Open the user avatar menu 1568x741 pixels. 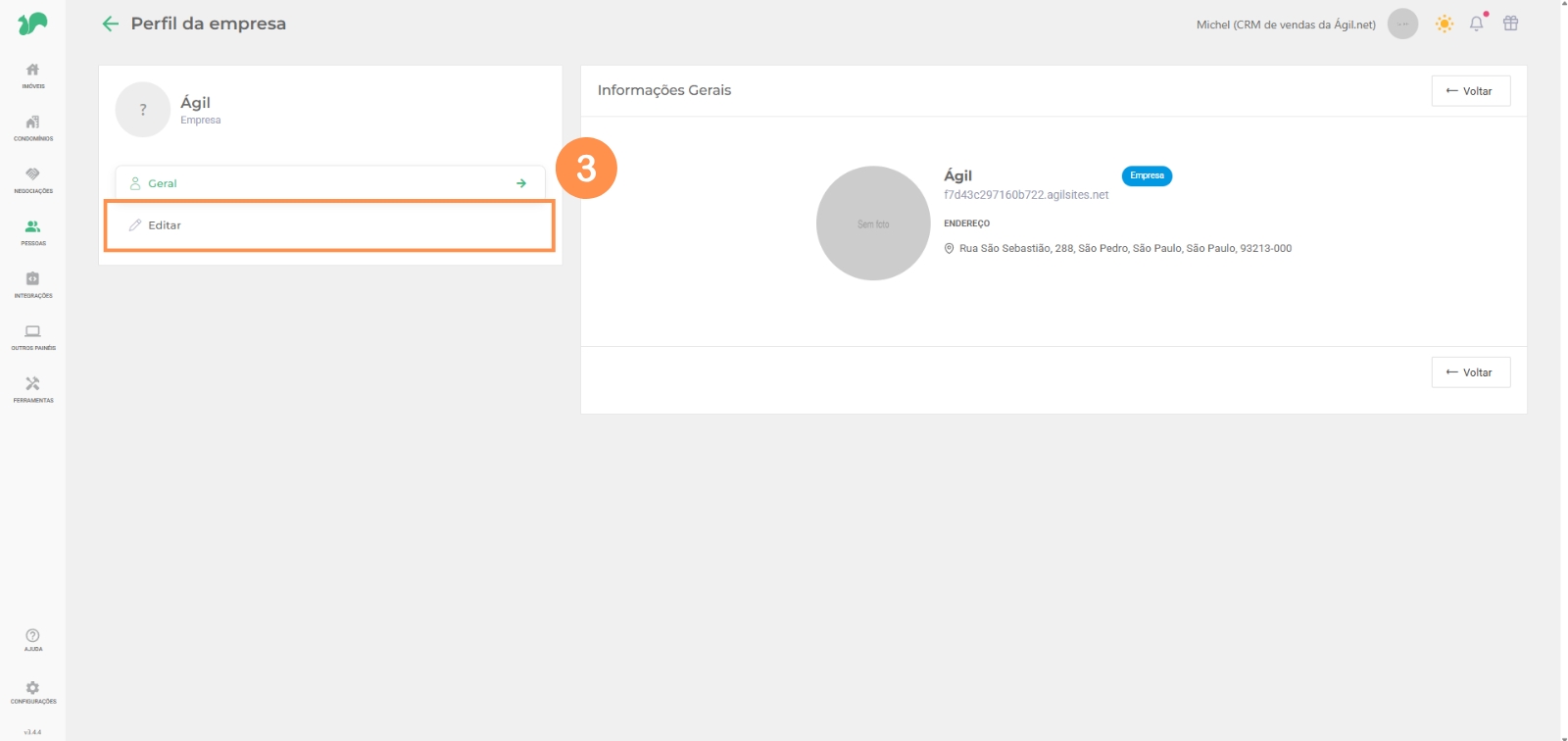(x=1402, y=24)
